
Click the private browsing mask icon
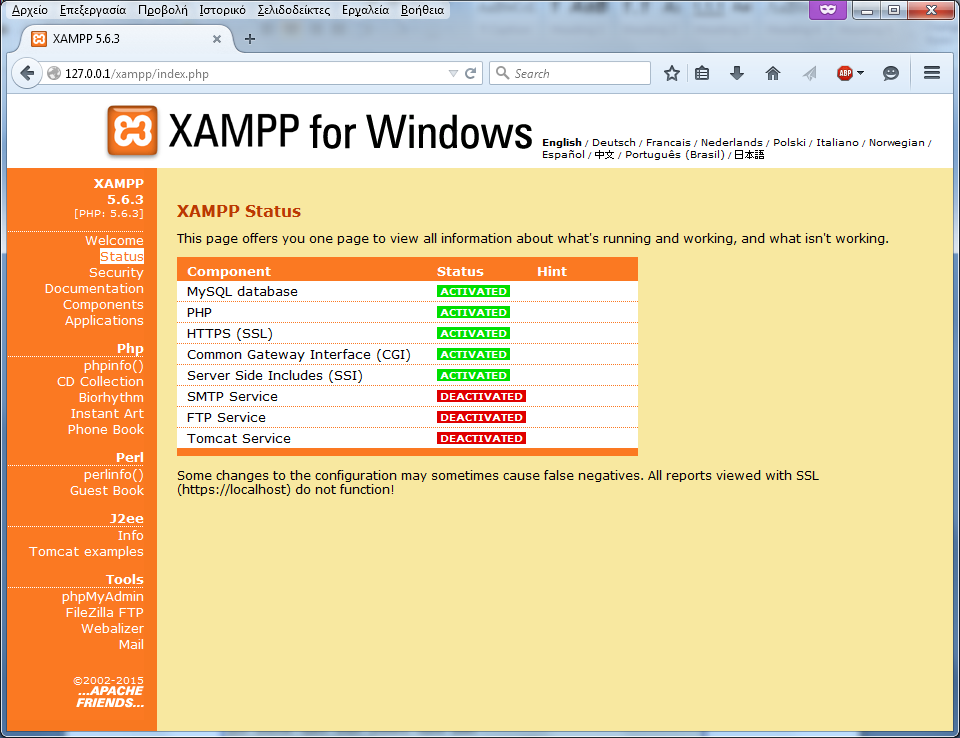tap(828, 10)
